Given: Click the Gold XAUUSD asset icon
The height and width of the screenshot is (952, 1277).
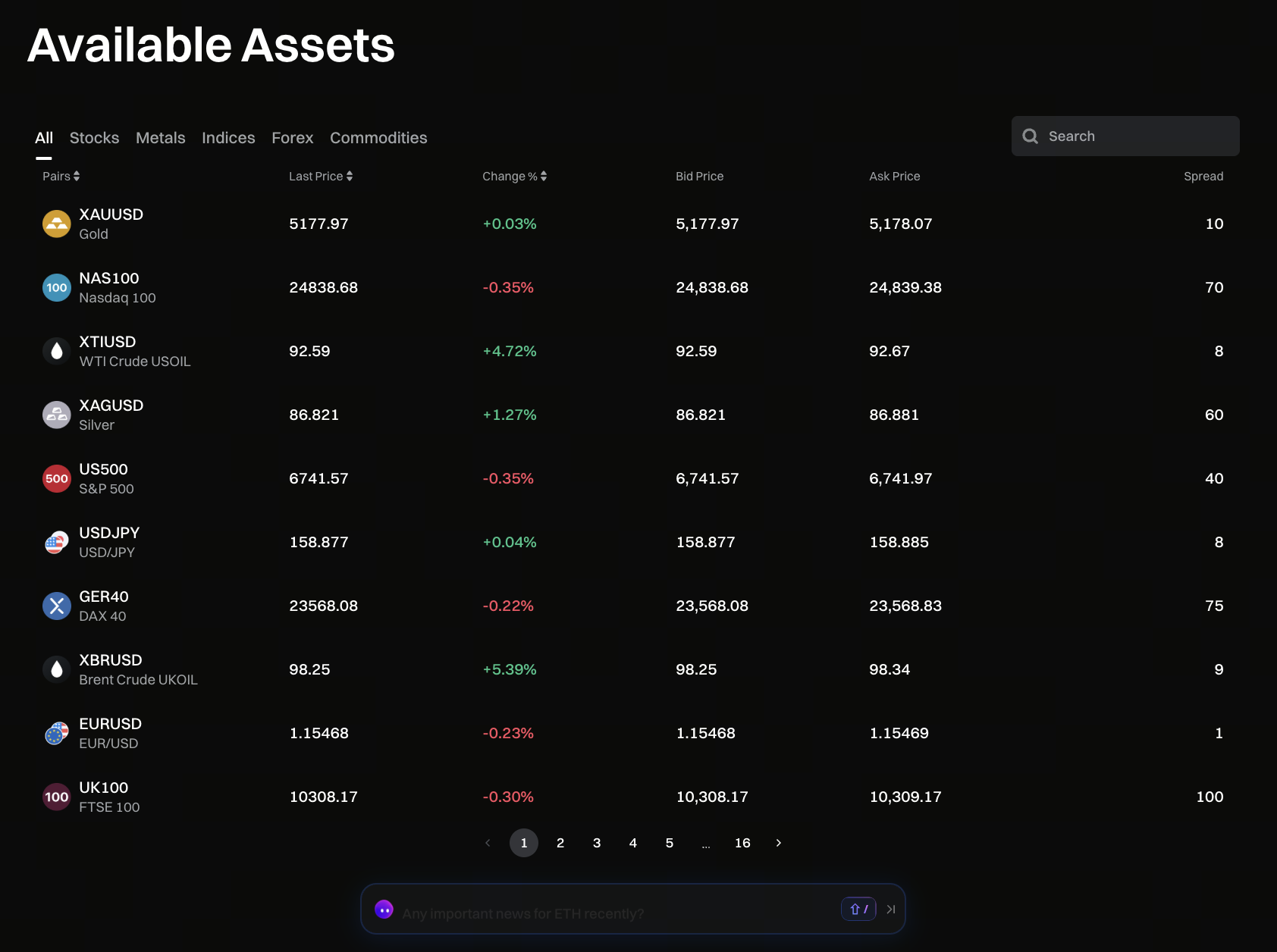Looking at the screenshot, I should click(x=57, y=224).
